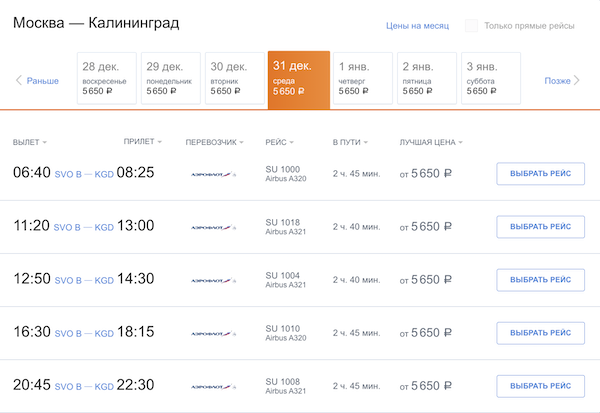Sort flights by Прилет column
The width and height of the screenshot is (600, 413).
(142, 142)
